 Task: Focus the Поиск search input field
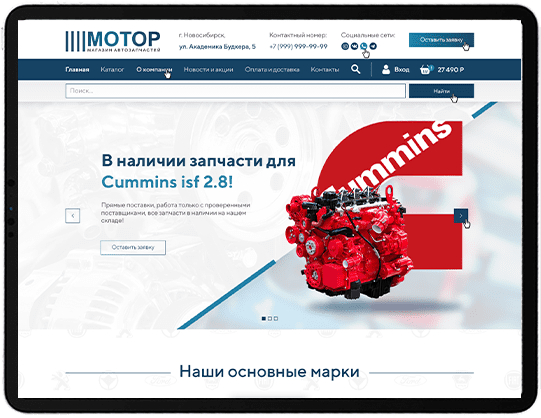click(235, 91)
